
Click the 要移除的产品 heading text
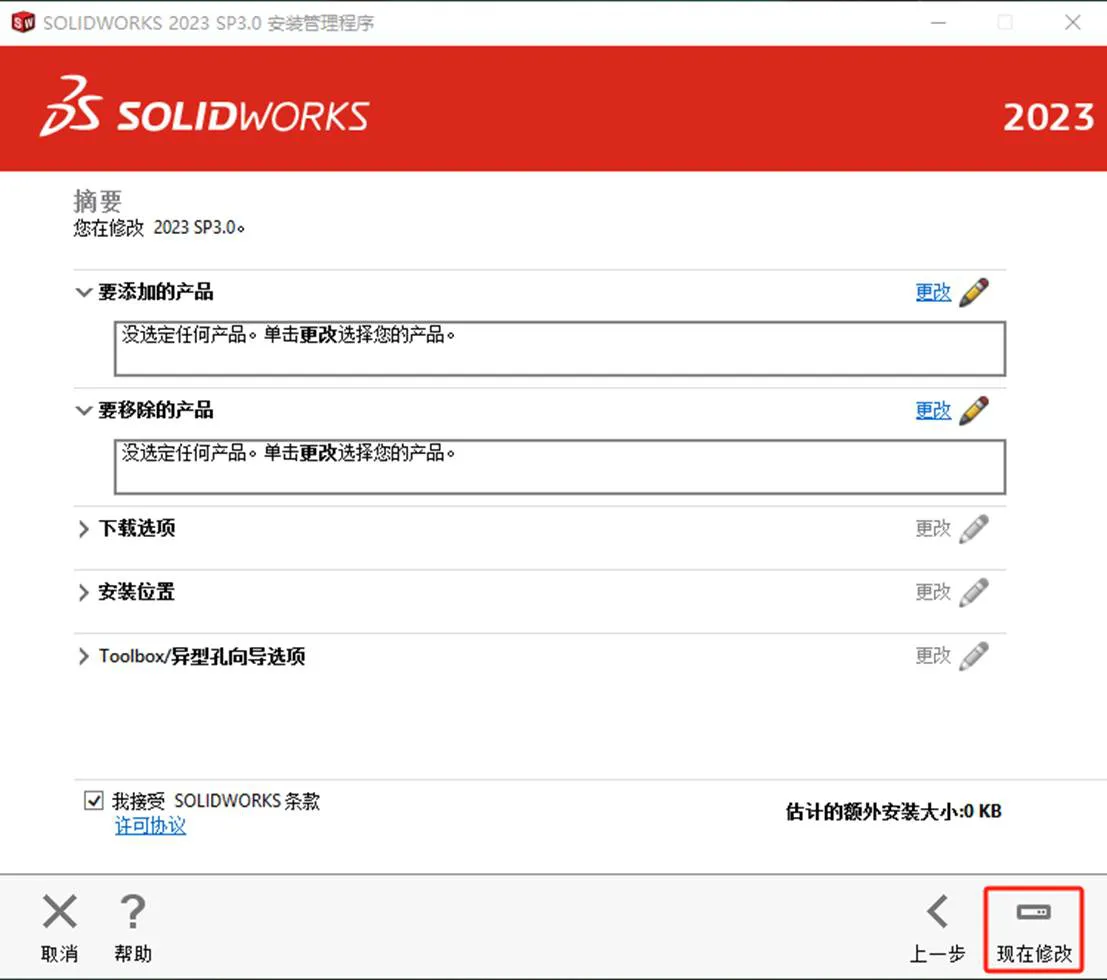pyautogui.click(x=155, y=410)
